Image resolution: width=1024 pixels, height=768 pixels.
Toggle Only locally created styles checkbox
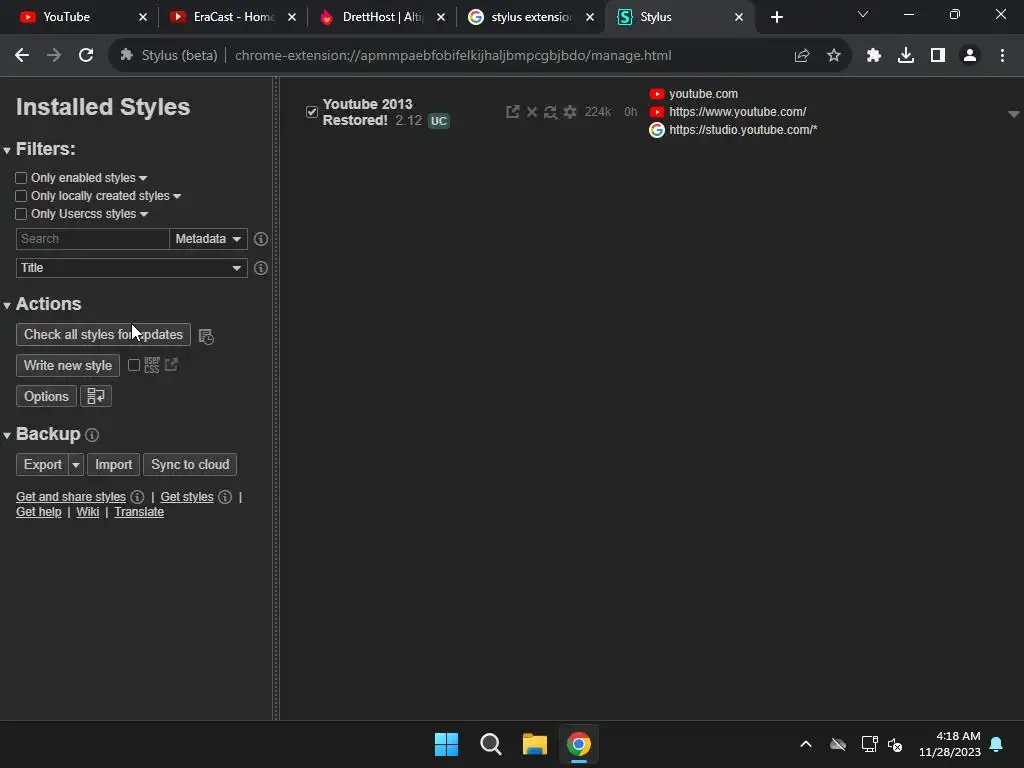[x=21, y=196]
